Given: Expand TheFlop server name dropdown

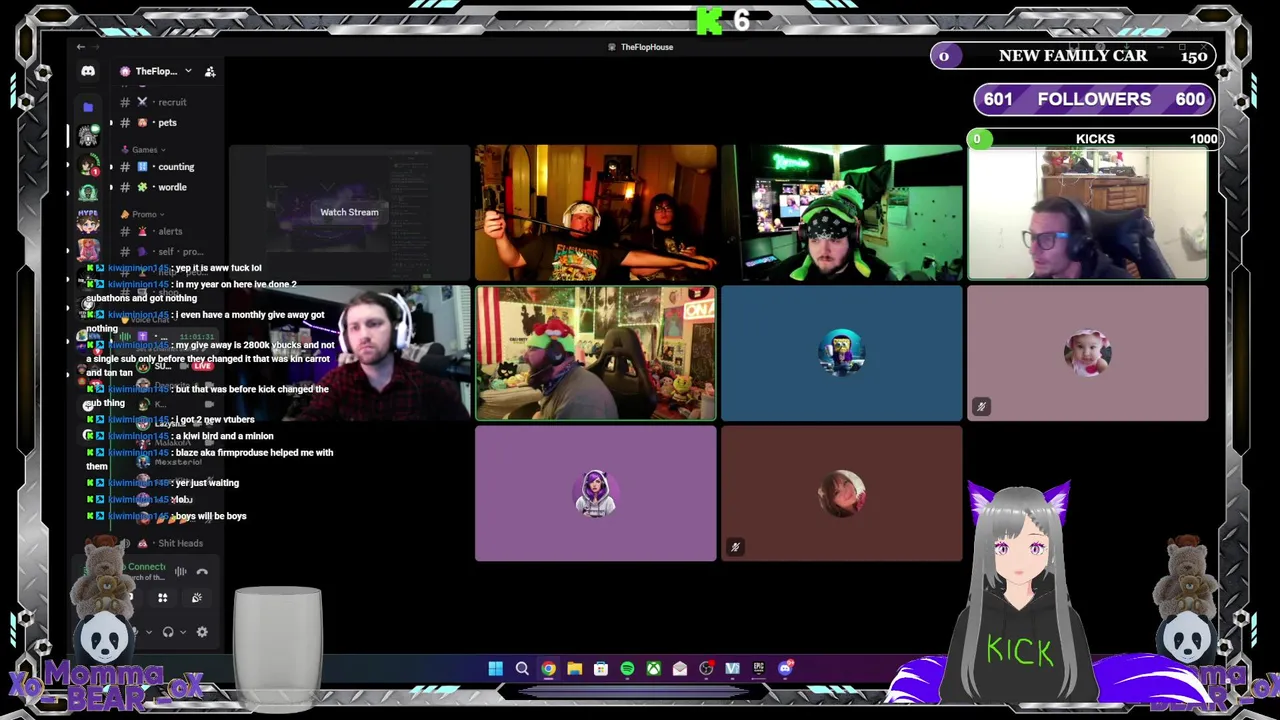Looking at the screenshot, I should (x=188, y=71).
